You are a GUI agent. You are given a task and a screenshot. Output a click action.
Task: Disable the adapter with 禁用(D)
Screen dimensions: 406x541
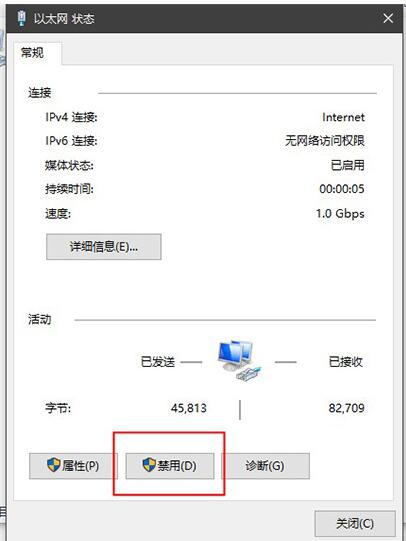coord(170,466)
